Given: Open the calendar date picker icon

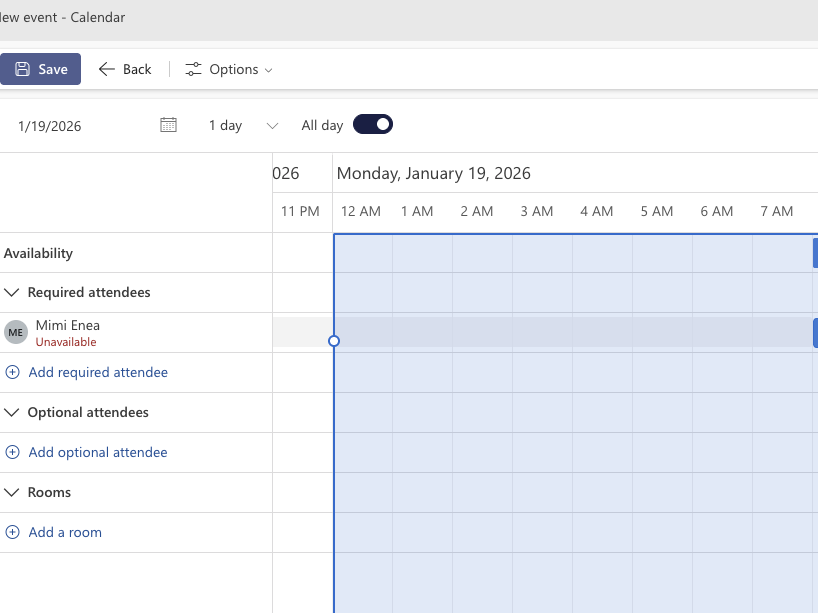Looking at the screenshot, I should click(x=169, y=125).
